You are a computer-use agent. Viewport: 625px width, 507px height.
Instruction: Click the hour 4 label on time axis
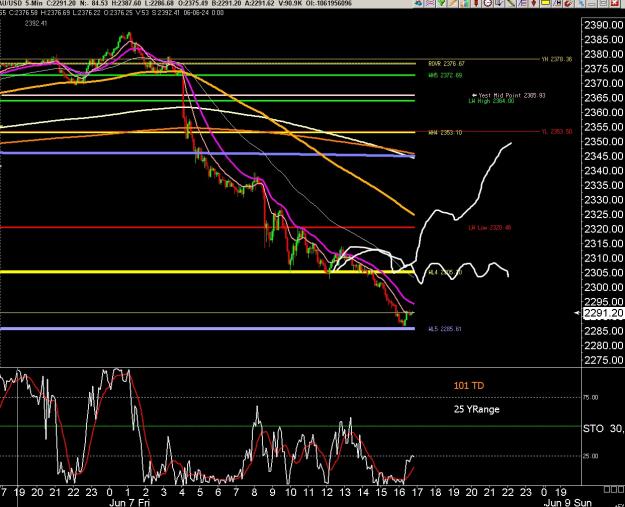[x=182, y=492]
